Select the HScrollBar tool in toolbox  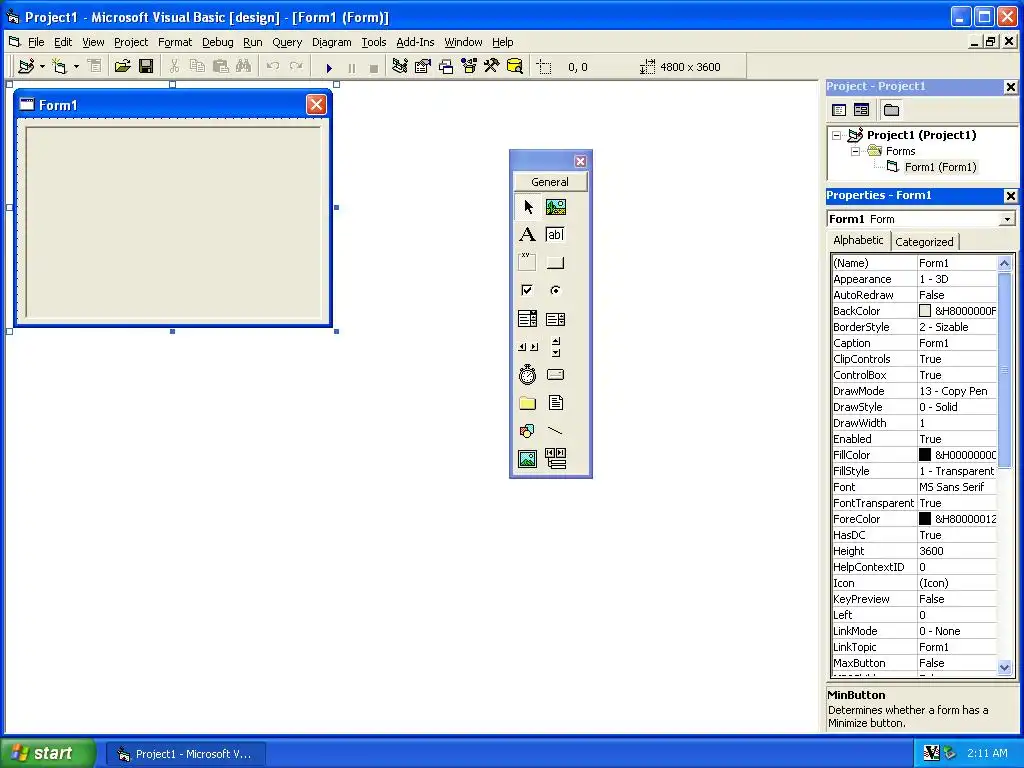point(528,347)
